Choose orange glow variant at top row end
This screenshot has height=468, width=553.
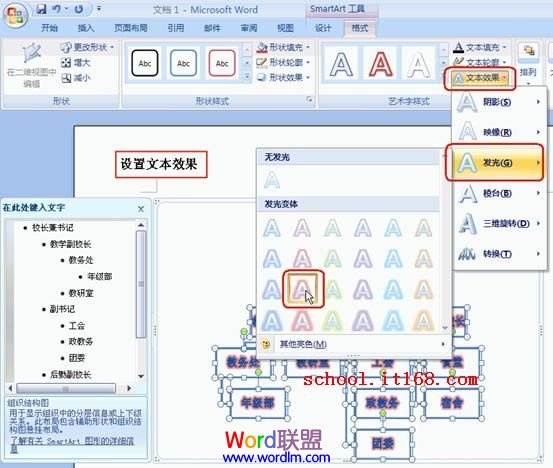[424, 228]
